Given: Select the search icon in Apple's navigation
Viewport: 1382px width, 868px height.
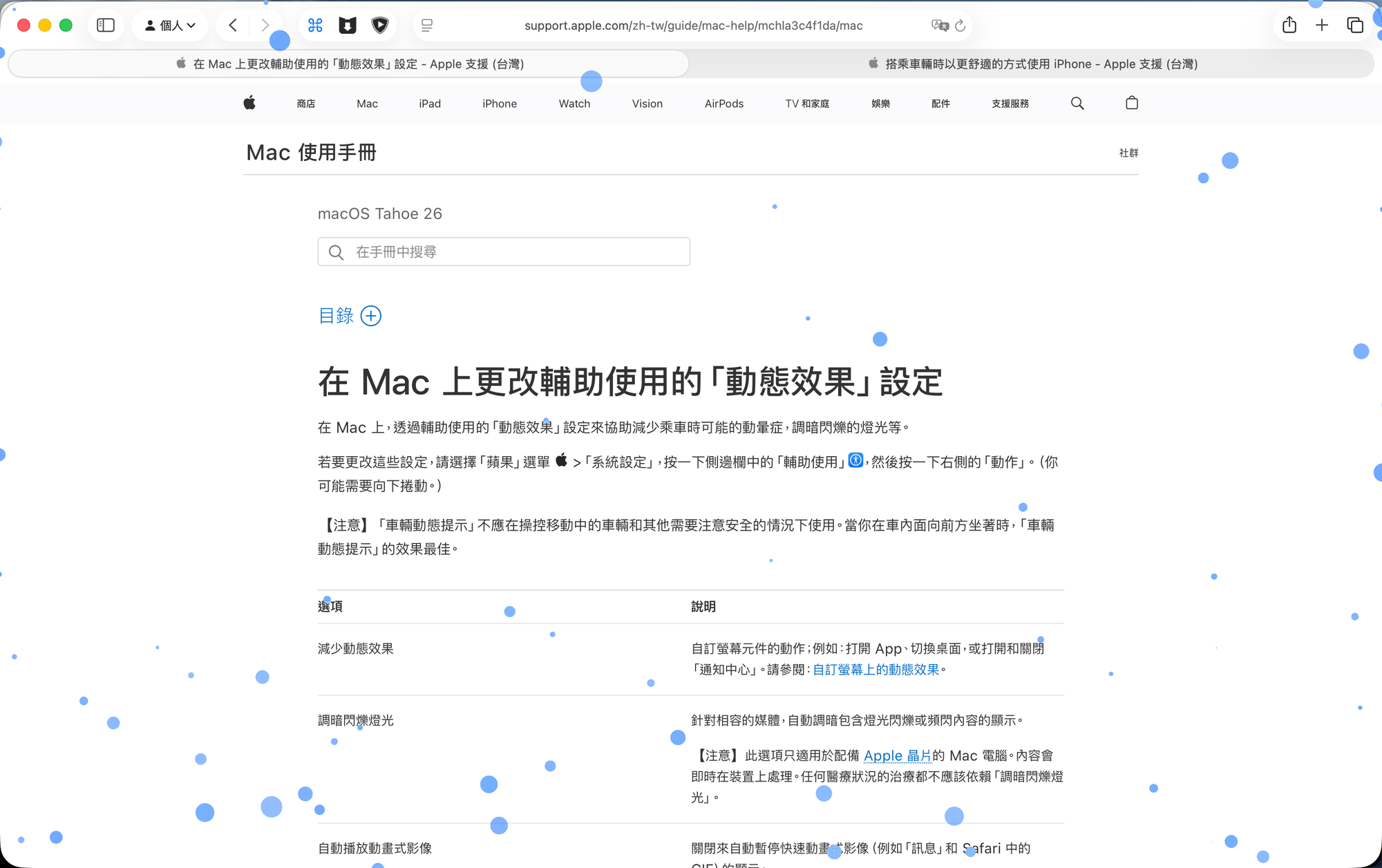Looking at the screenshot, I should pos(1077,104).
